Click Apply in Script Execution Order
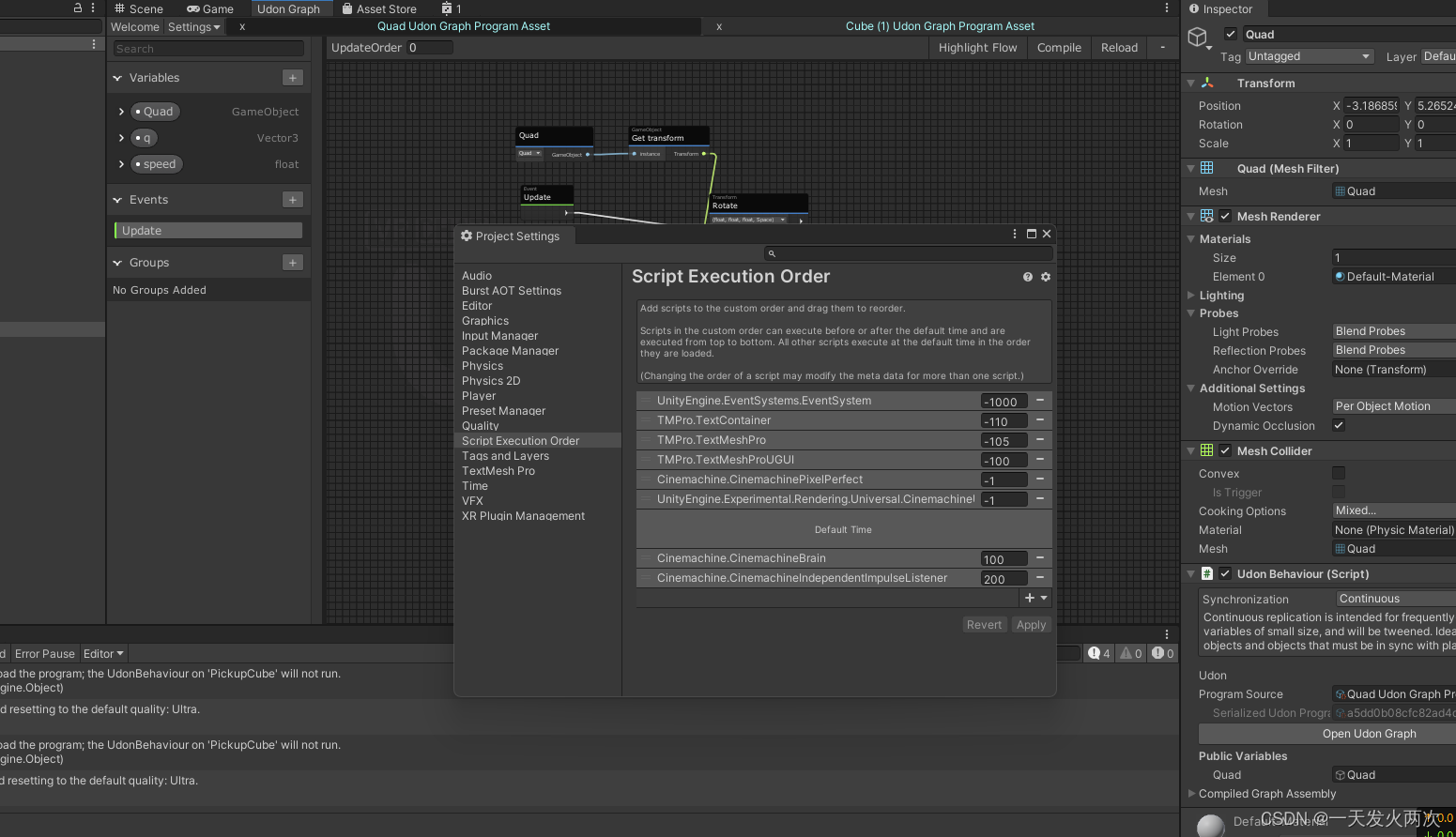Viewport: 1456px width, 837px height. click(1031, 625)
